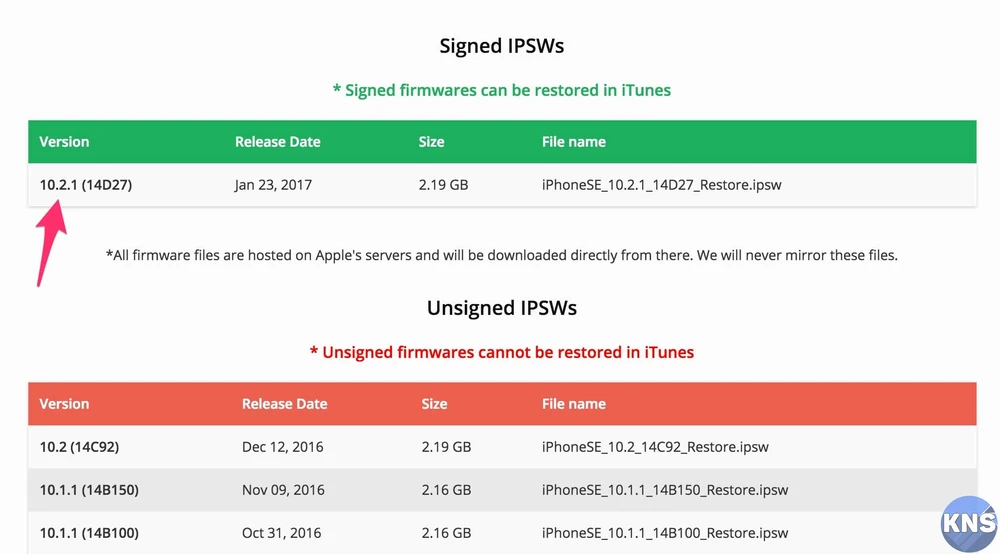The width and height of the screenshot is (1000, 554).
Task: Click iPhoneSE_10.2_14C92_Restore.ipsw file name
Action: click(655, 447)
